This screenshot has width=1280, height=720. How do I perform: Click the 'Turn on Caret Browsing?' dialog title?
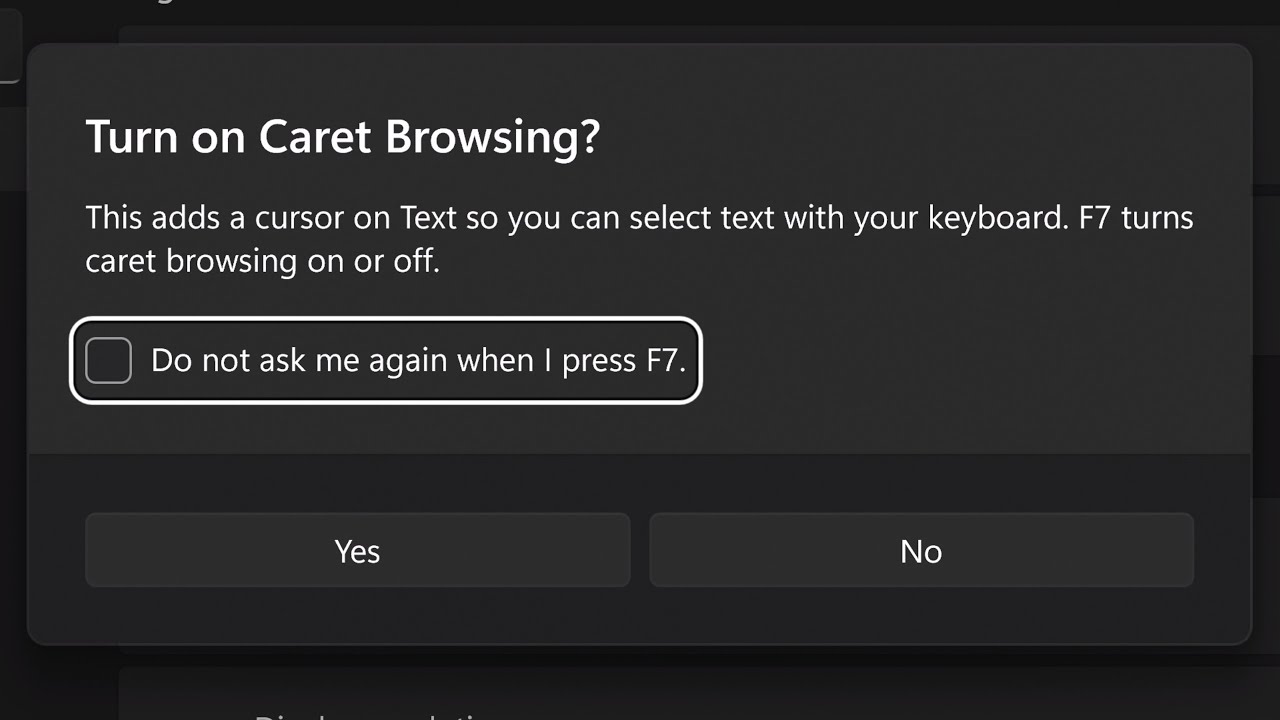click(342, 136)
